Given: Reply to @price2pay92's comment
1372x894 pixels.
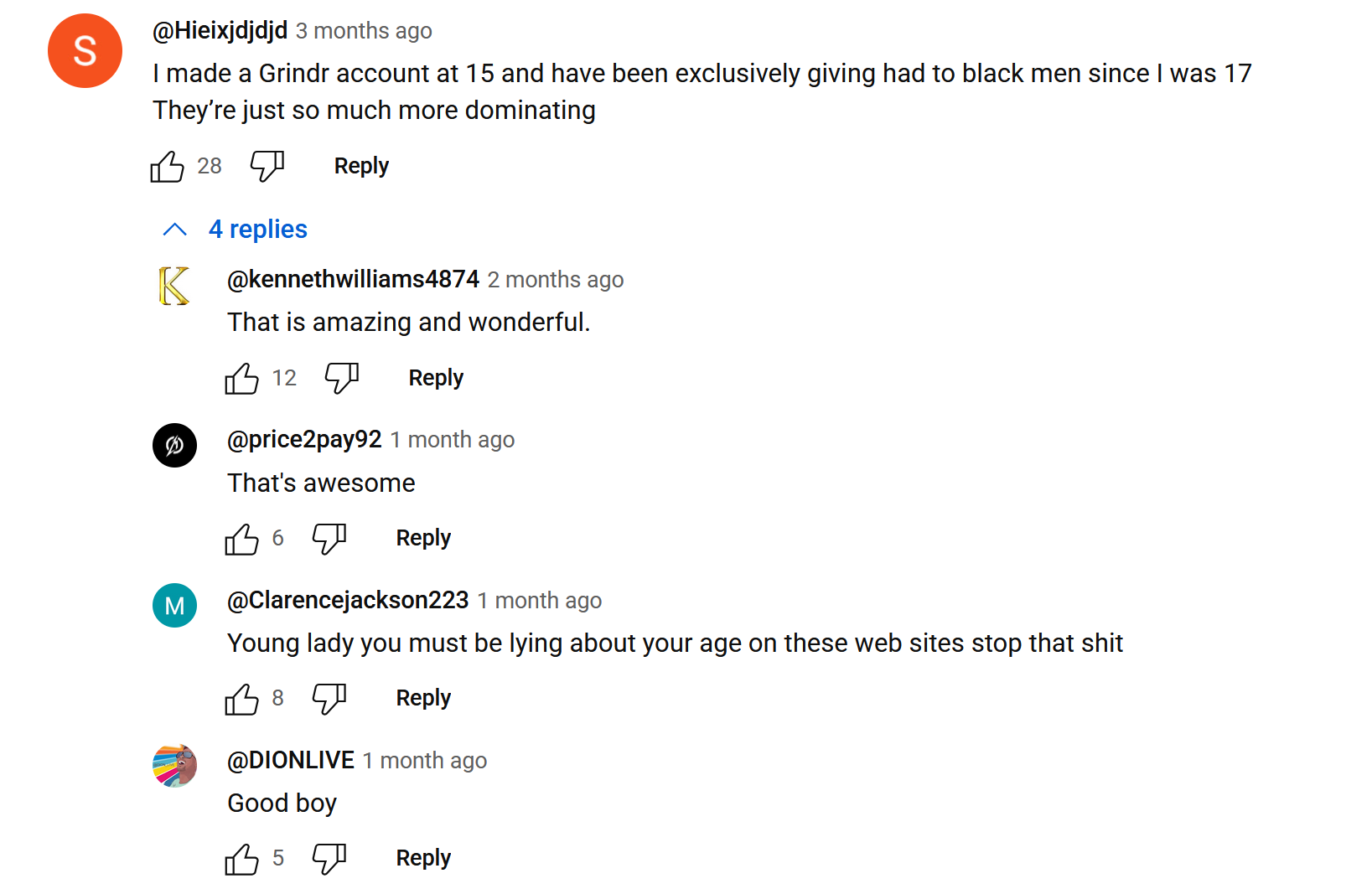Looking at the screenshot, I should click(423, 538).
